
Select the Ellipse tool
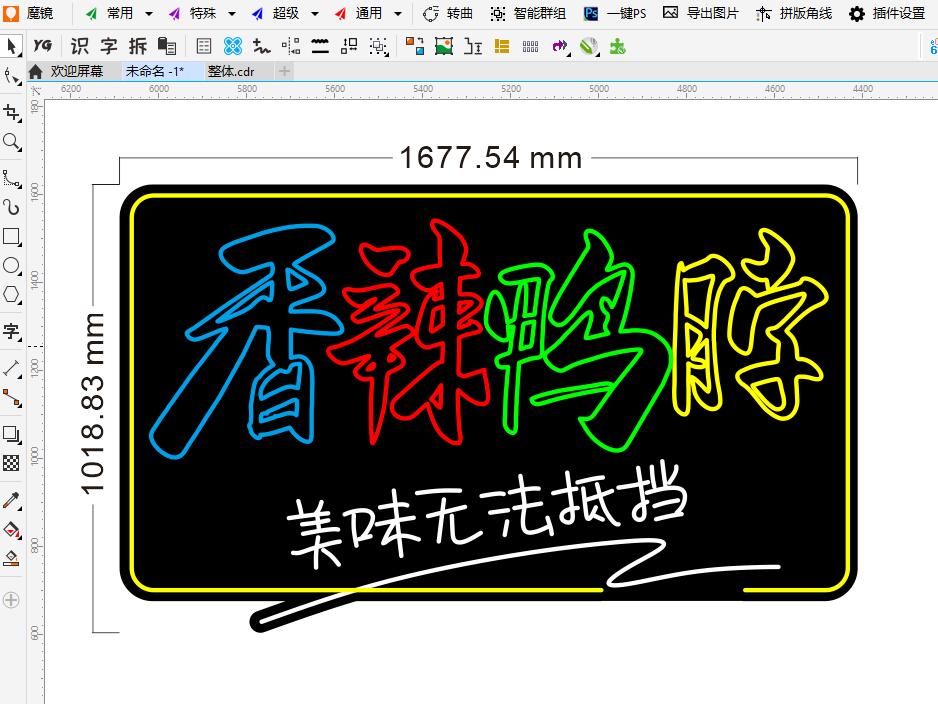[x=12, y=266]
